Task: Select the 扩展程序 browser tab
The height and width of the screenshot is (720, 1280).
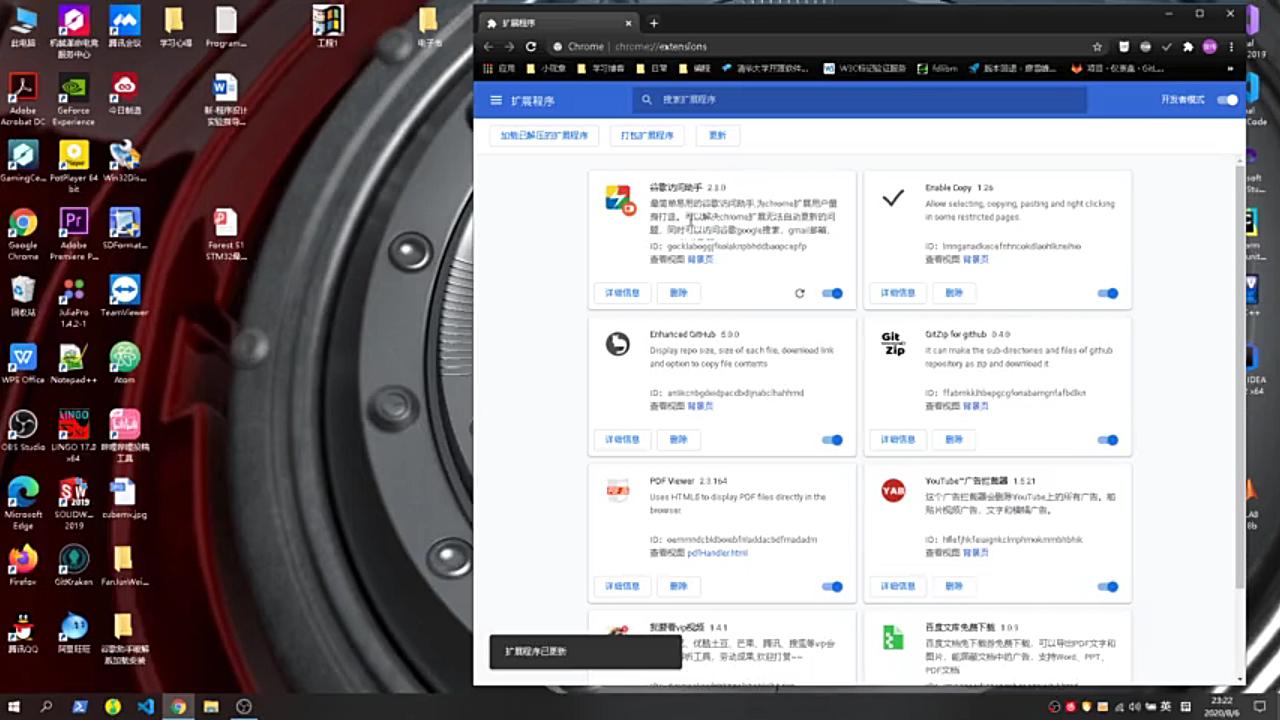Action: coord(558,22)
